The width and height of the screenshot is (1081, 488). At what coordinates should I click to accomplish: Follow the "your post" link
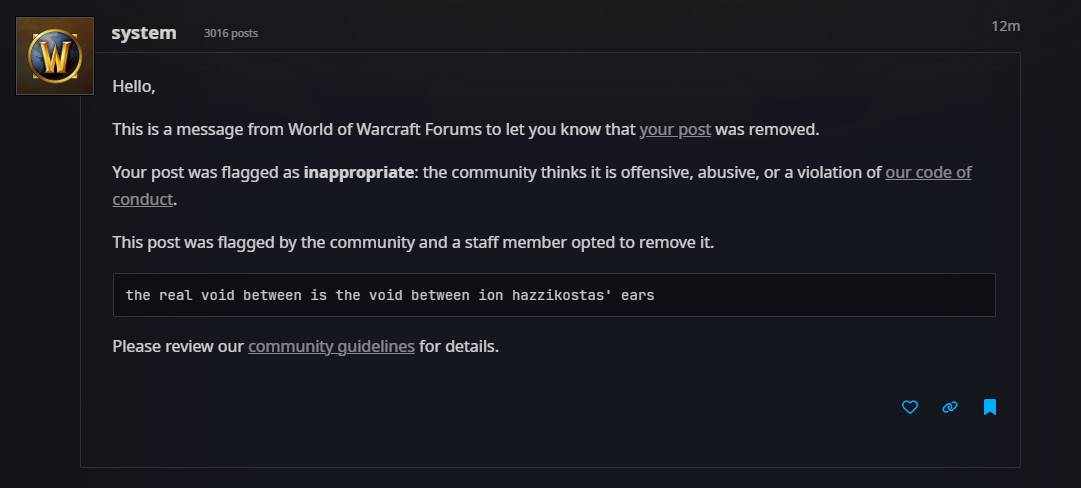(x=675, y=130)
